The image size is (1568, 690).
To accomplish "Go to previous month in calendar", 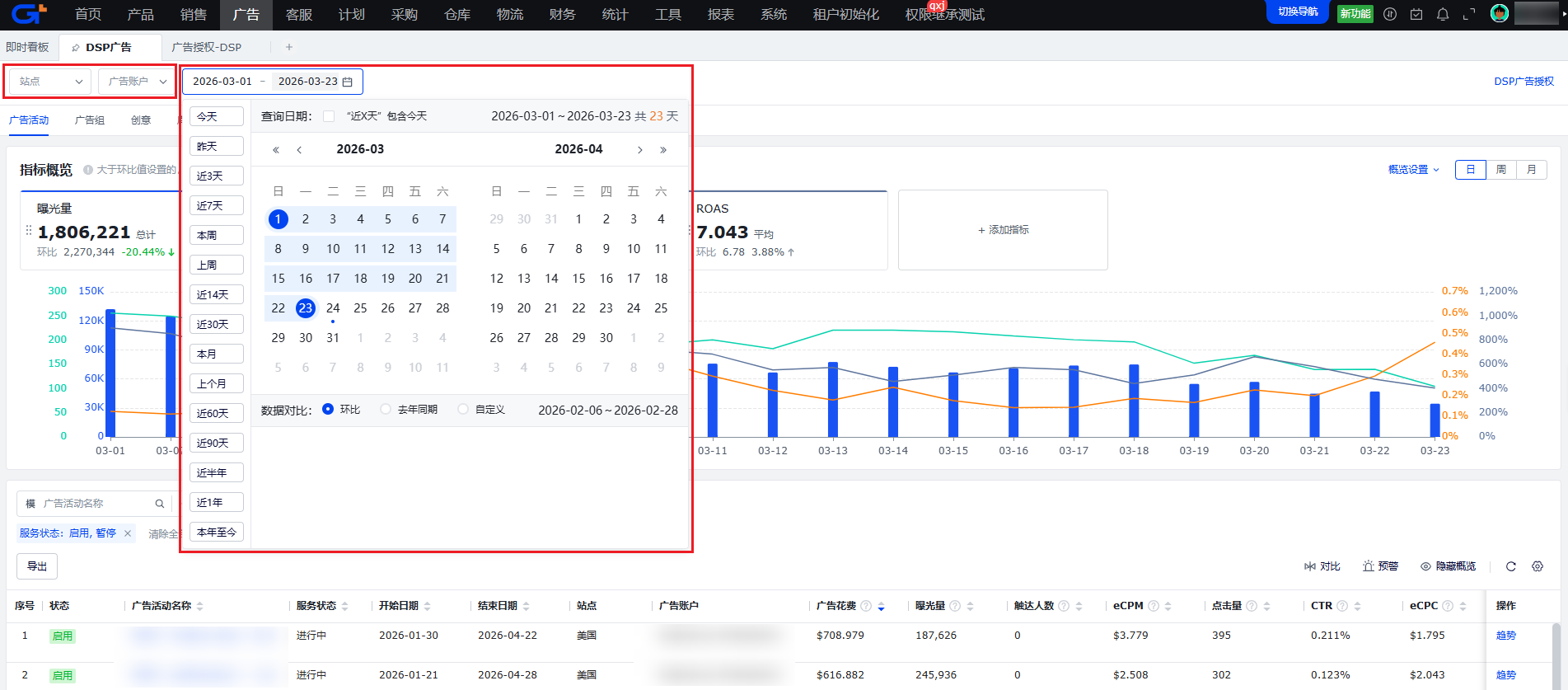I will coord(299,150).
